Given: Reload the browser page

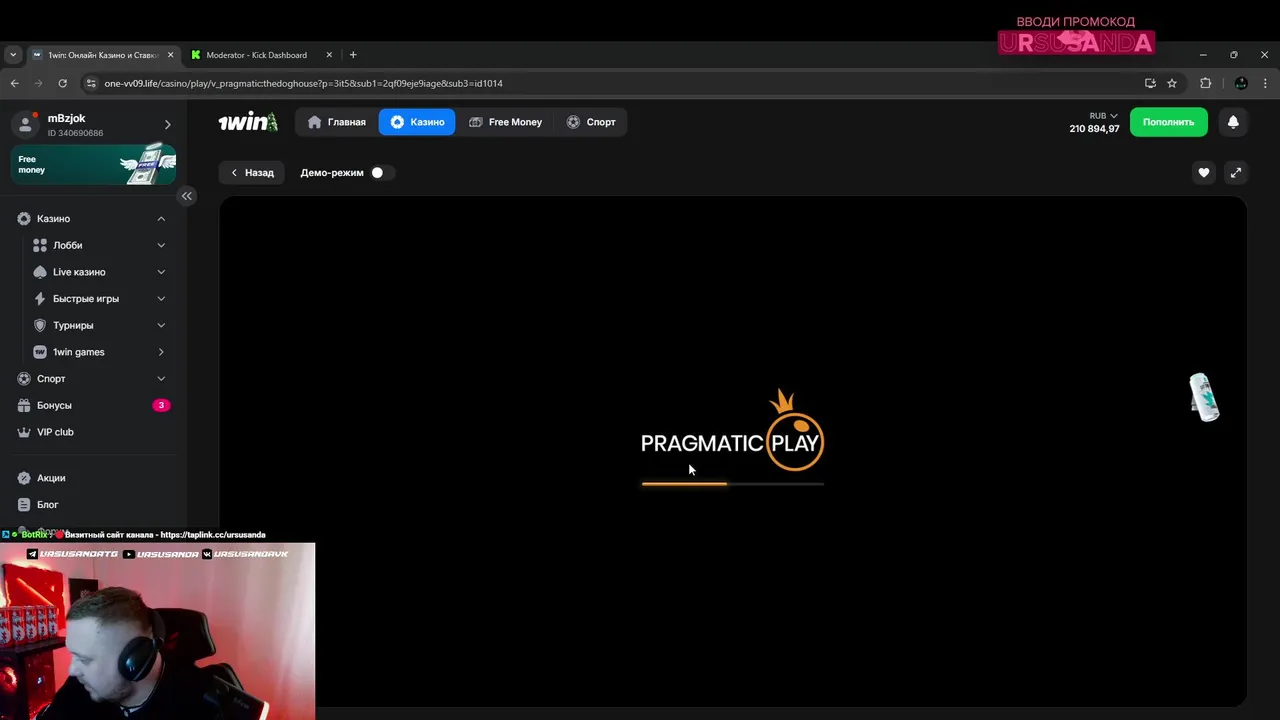Looking at the screenshot, I should pyautogui.click(x=62, y=83).
